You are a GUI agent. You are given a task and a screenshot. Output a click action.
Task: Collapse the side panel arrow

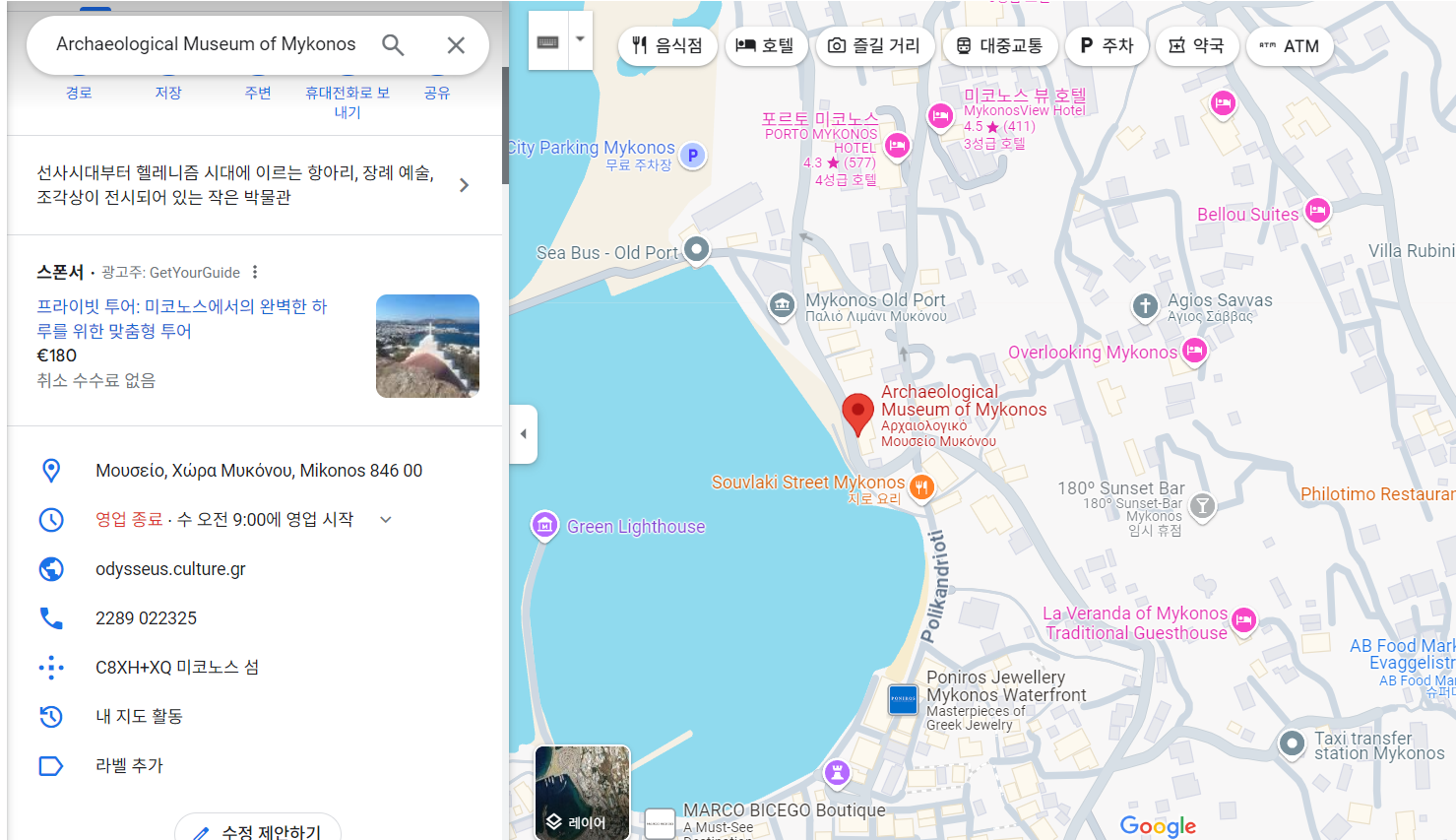point(524,433)
